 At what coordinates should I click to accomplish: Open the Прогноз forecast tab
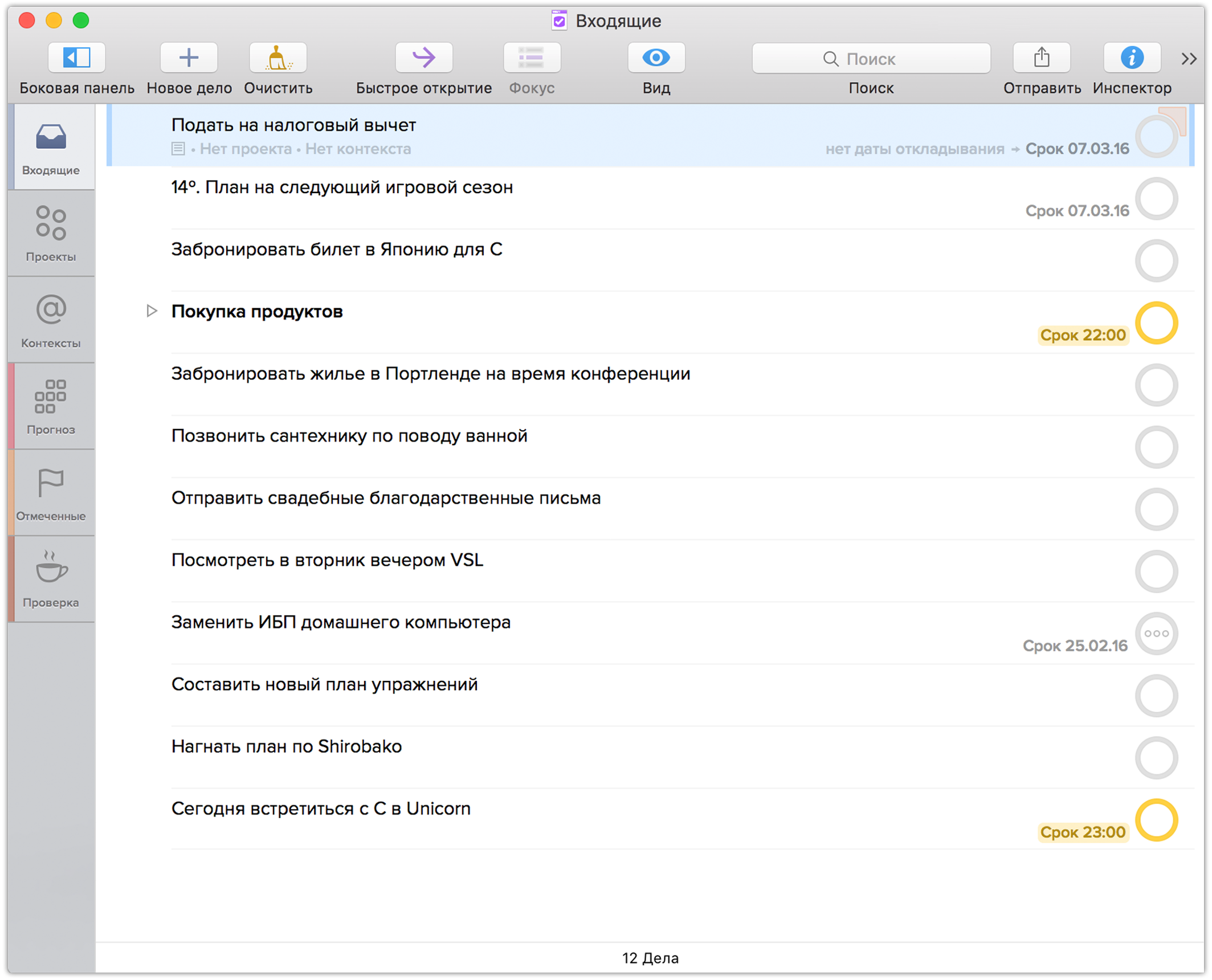tap(51, 407)
